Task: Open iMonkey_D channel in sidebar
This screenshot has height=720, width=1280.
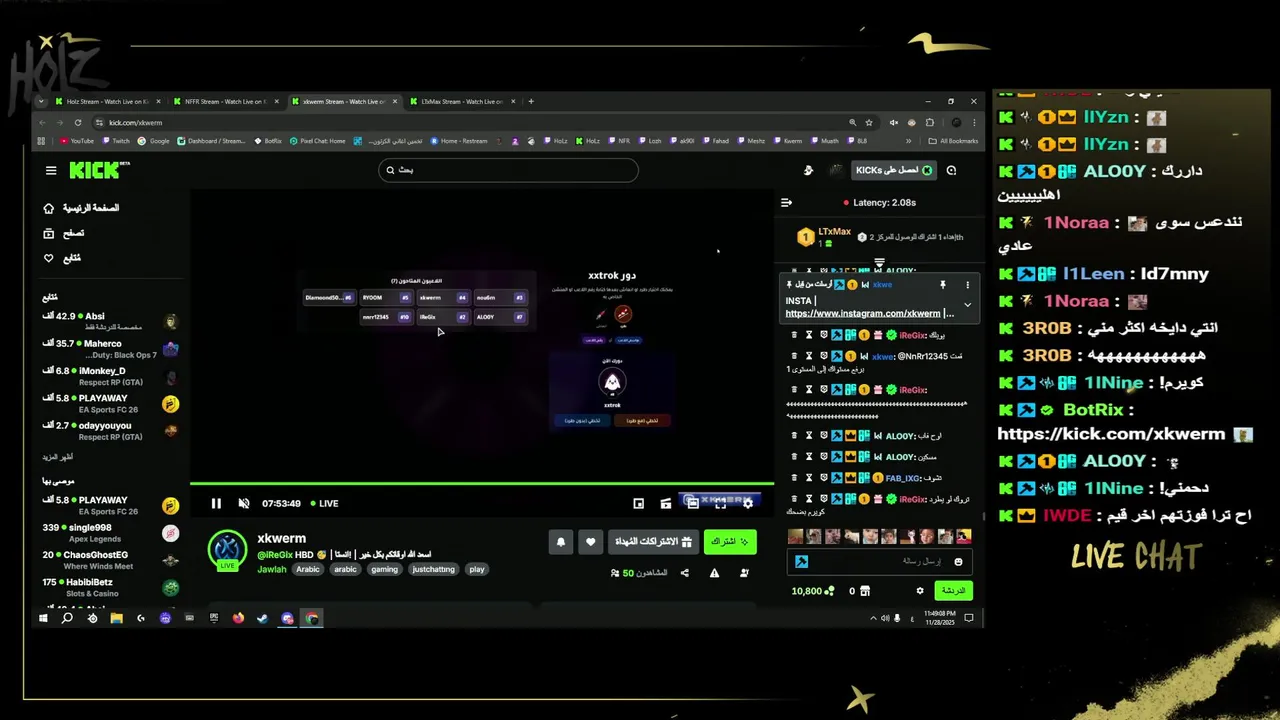Action: [110, 376]
